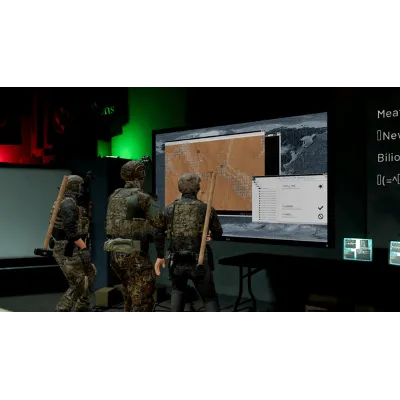Image resolution: width=400 pixels, height=400 pixels.
Task: Click the checkmark icon in the dialog
Action: point(320,208)
